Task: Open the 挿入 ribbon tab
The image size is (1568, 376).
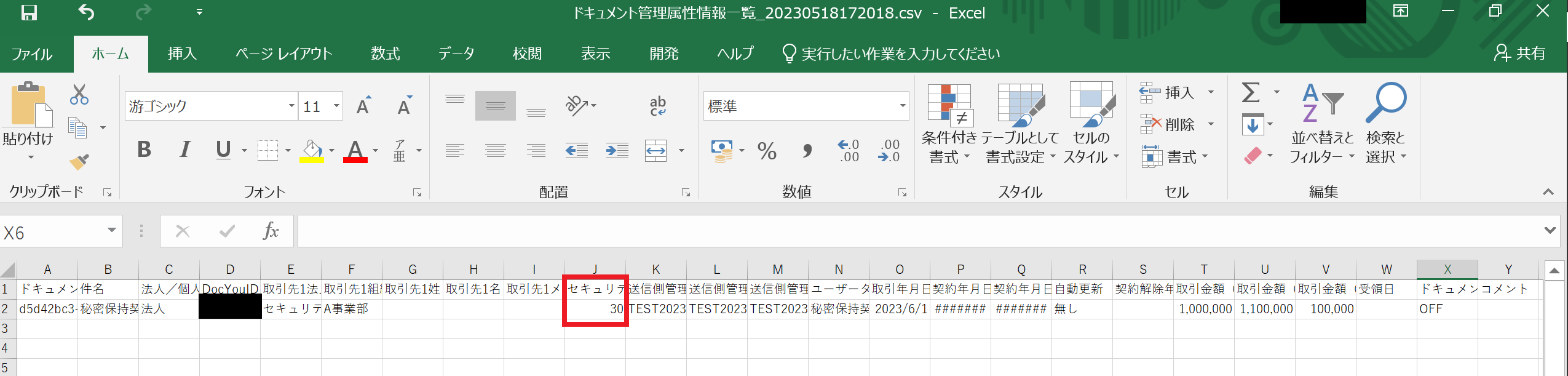Action: pos(182,54)
